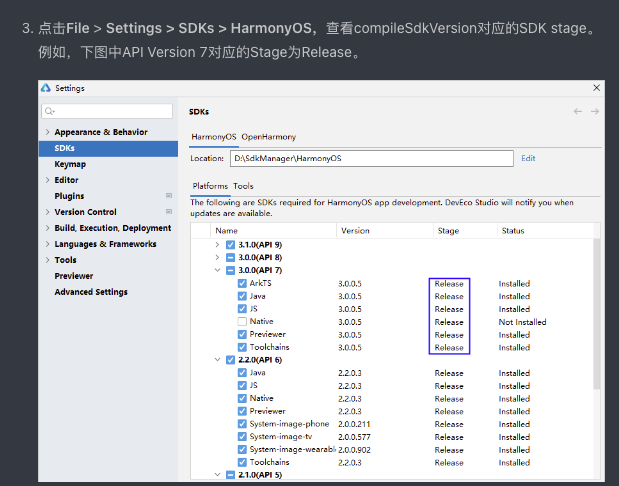Toggle the 3.1.0(API 9) checkbox
The height and width of the screenshot is (486, 619).
point(231,245)
